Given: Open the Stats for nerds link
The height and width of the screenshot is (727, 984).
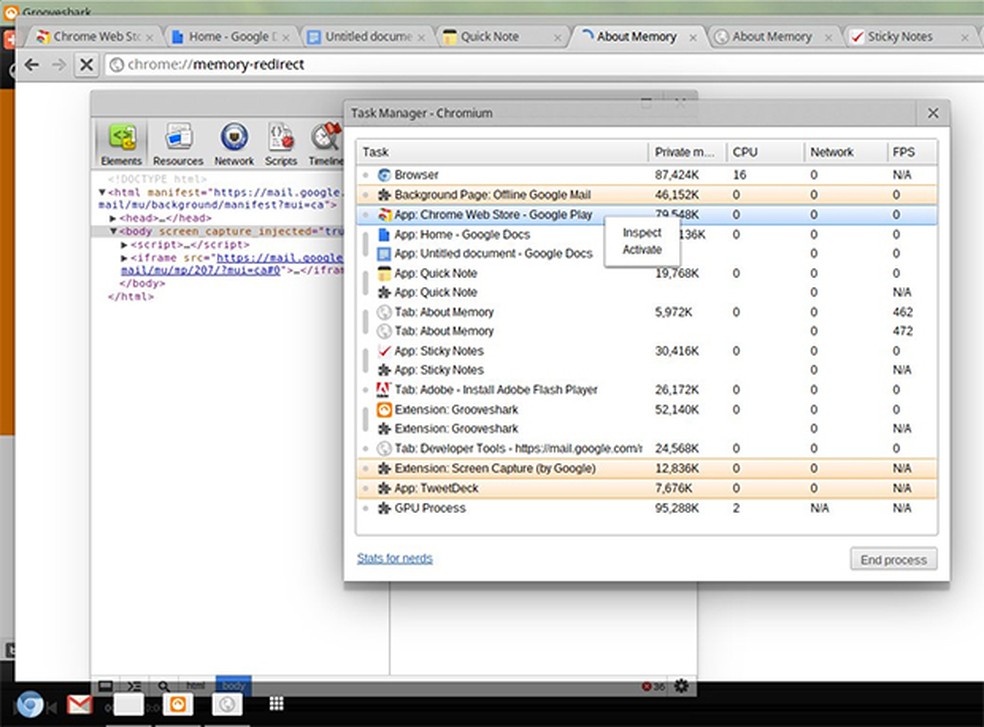Looking at the screenshot, I should (395, 558).
